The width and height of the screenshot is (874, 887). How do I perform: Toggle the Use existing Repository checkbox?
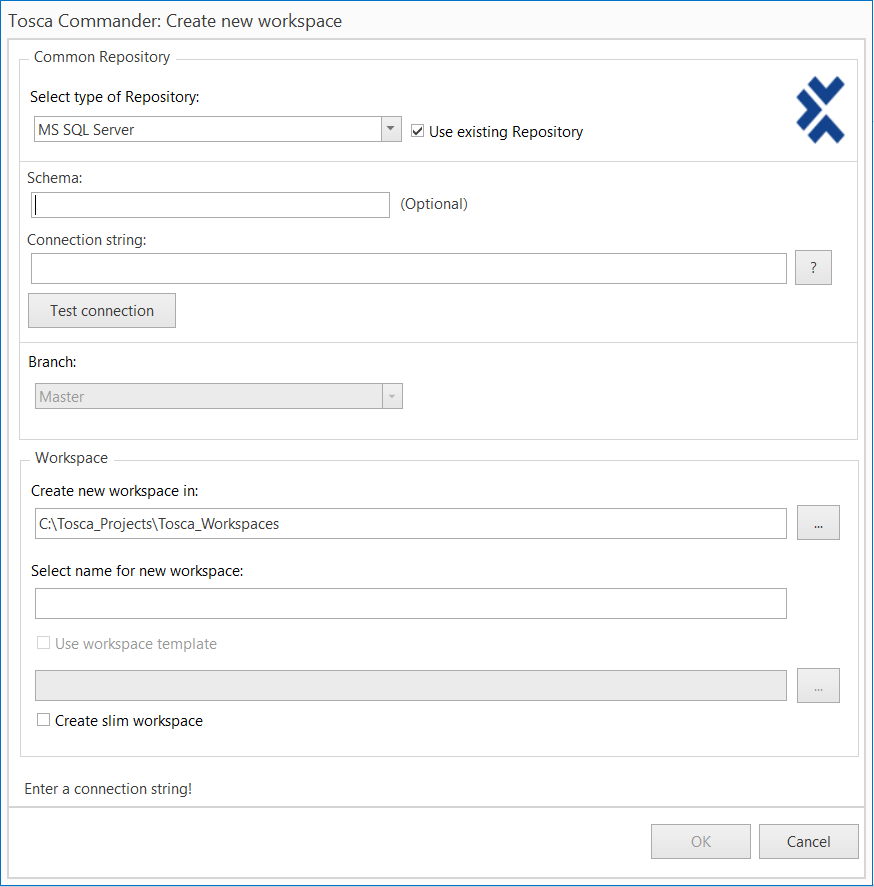418,131
